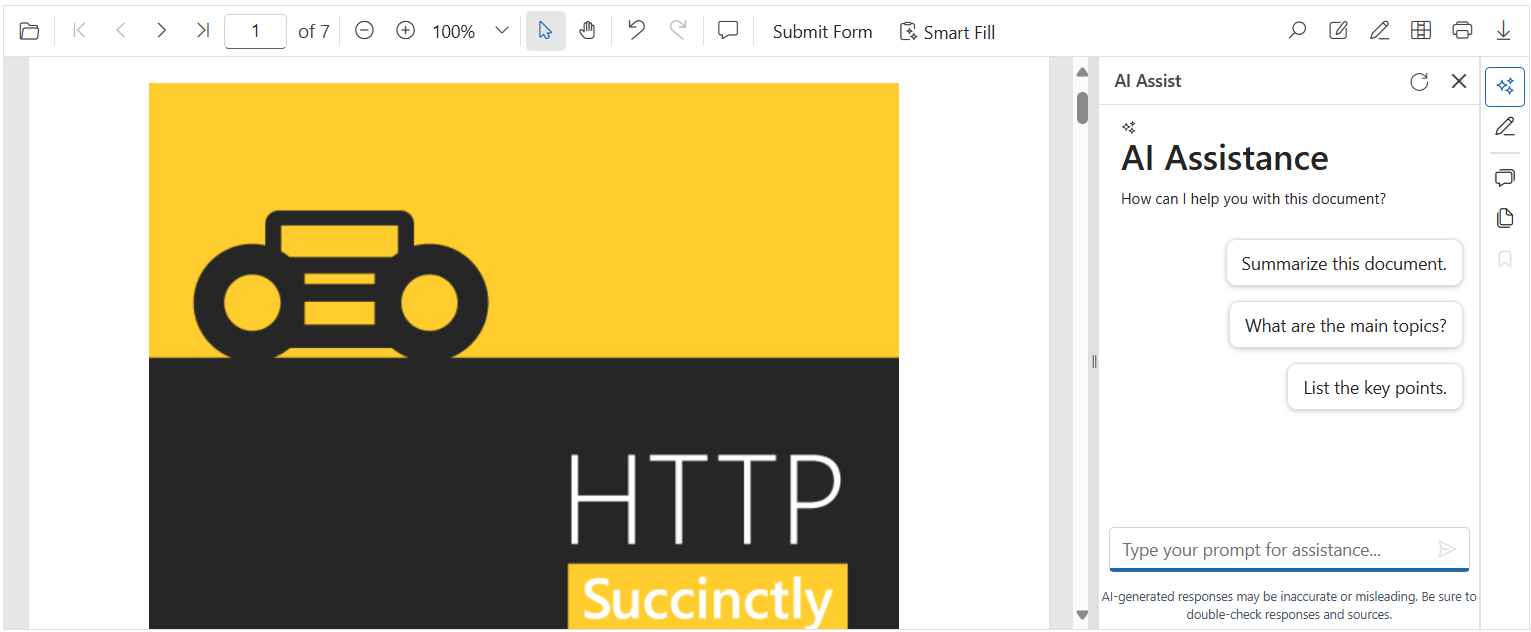
Task: Undo the last action
Action: point(636,30)
